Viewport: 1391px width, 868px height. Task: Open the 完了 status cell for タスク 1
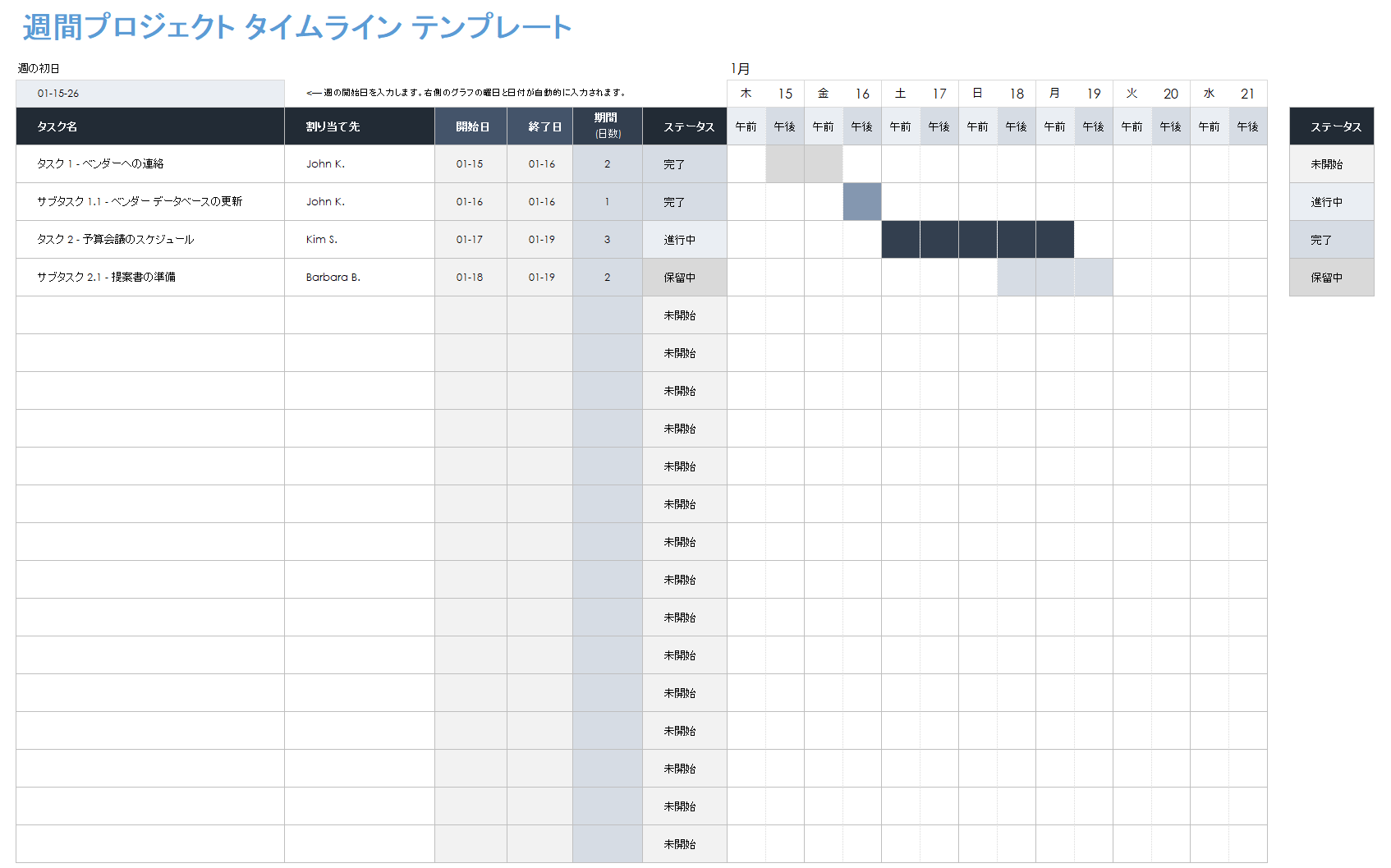(x=685, y=164)
